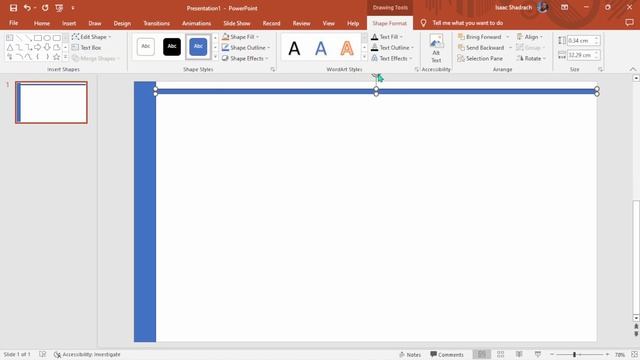Open the Design tab
Screen dimensions: 640x360
tap(122, 23)
